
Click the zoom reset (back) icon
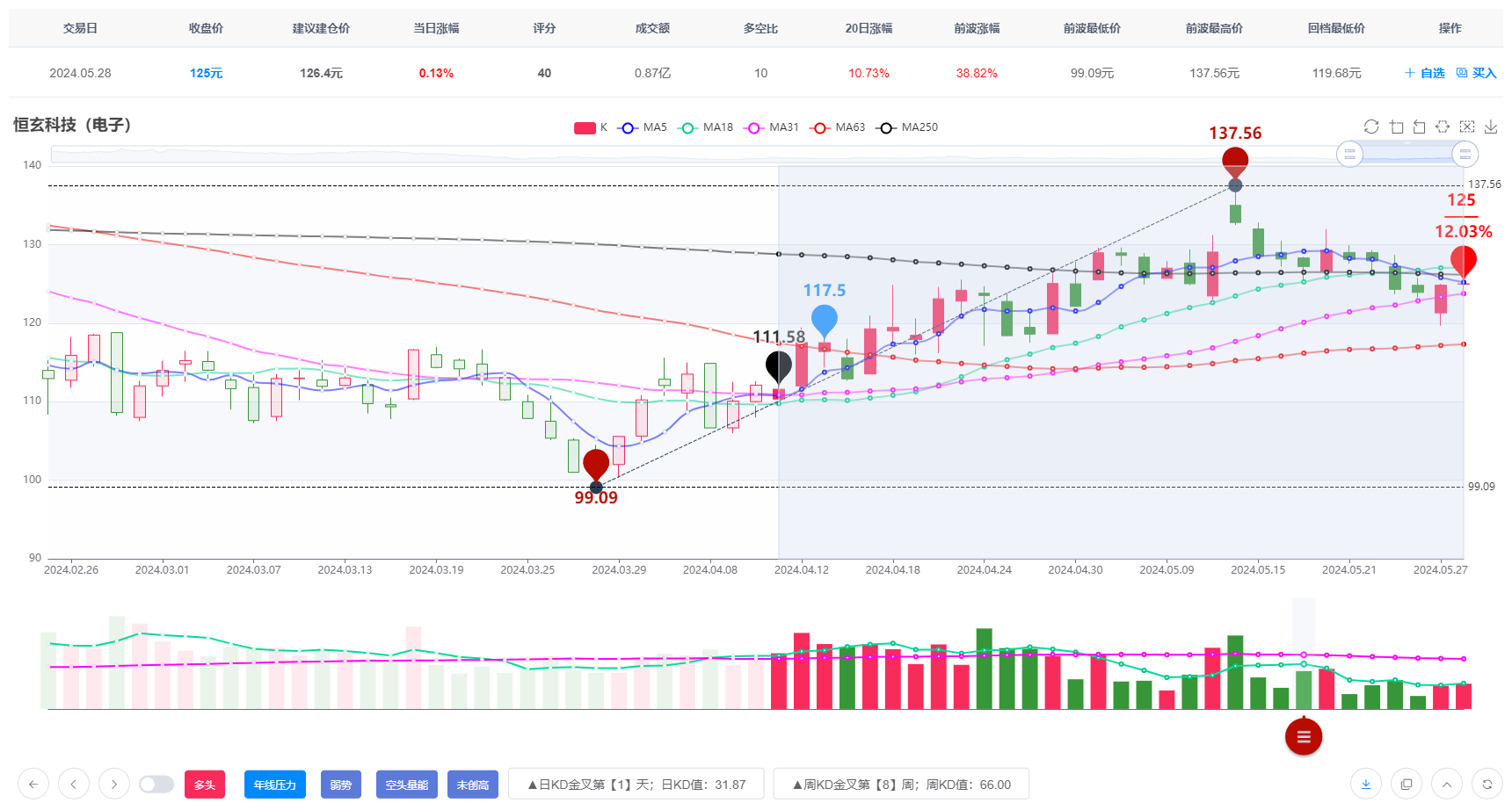[1419, 127]
